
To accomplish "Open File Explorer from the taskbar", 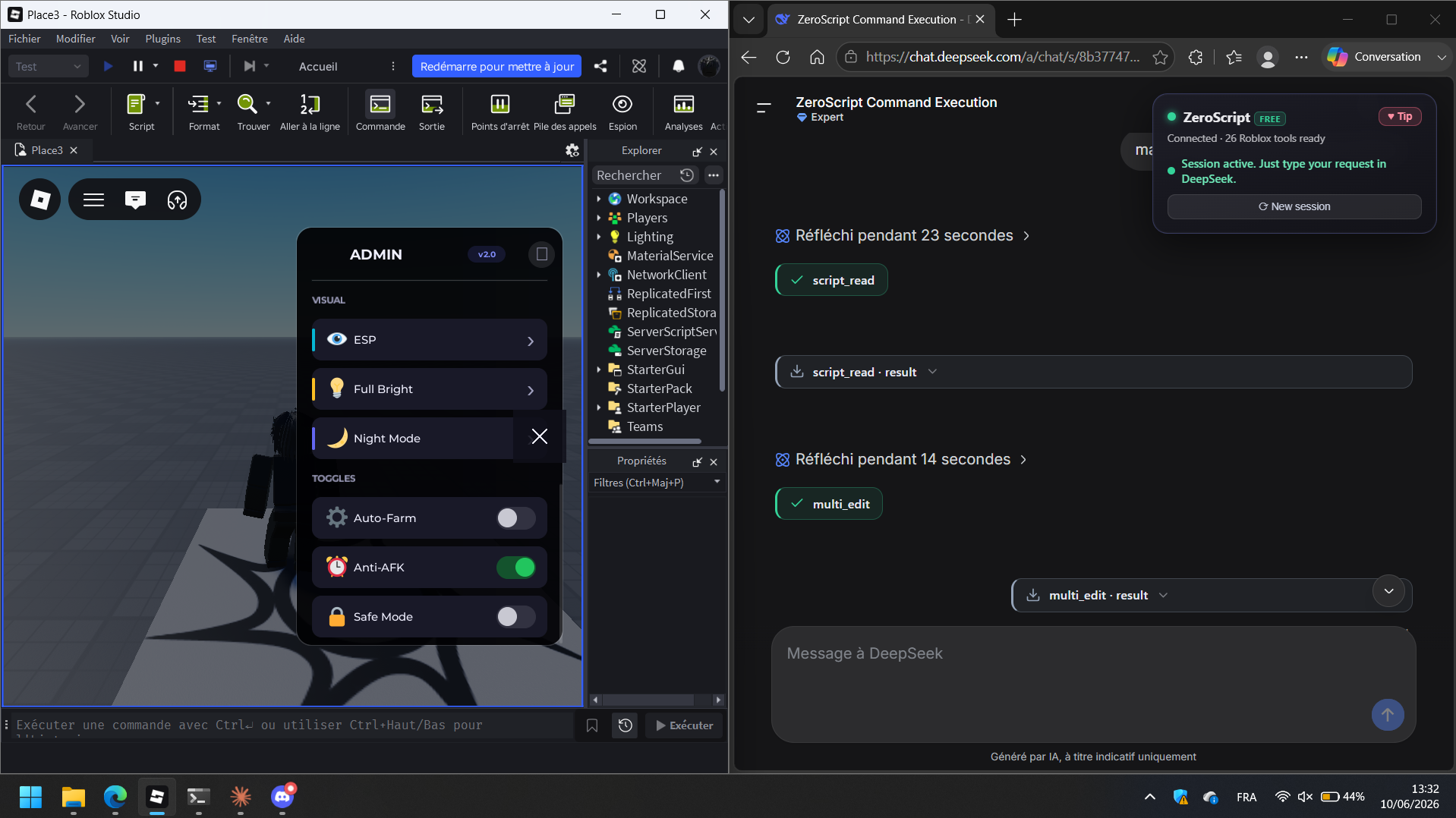I will click(x=74, y=797).
